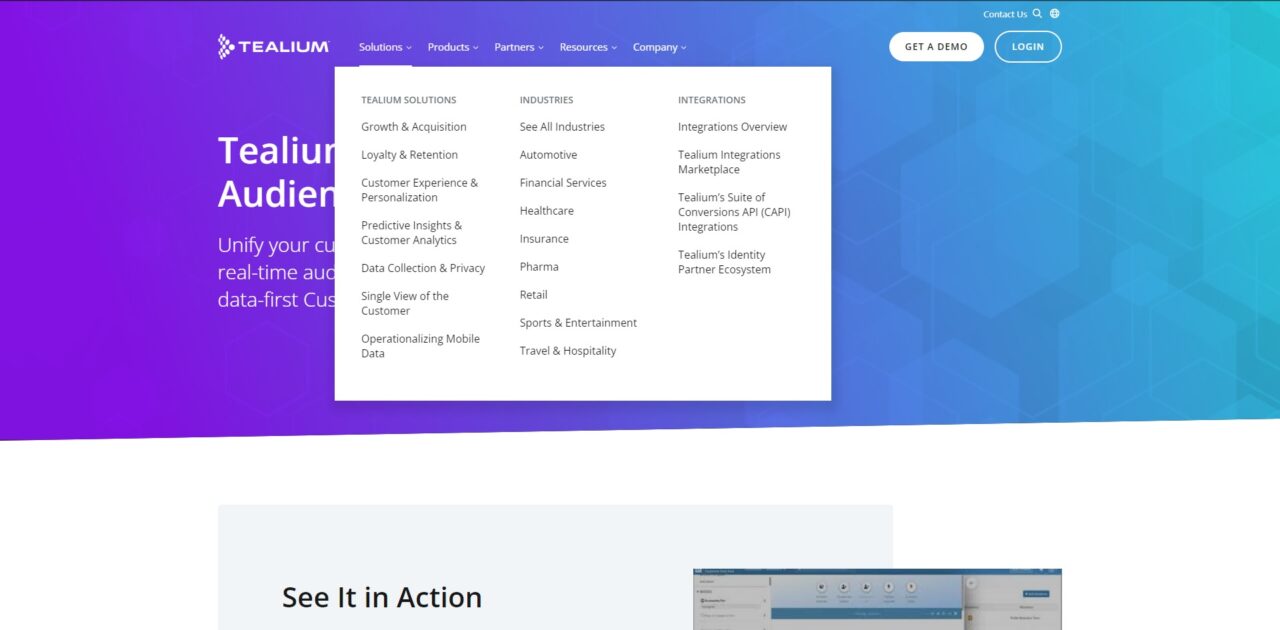Select Single View of the Customer
Screen dimensions: 1280x630
tap(405, 303)
